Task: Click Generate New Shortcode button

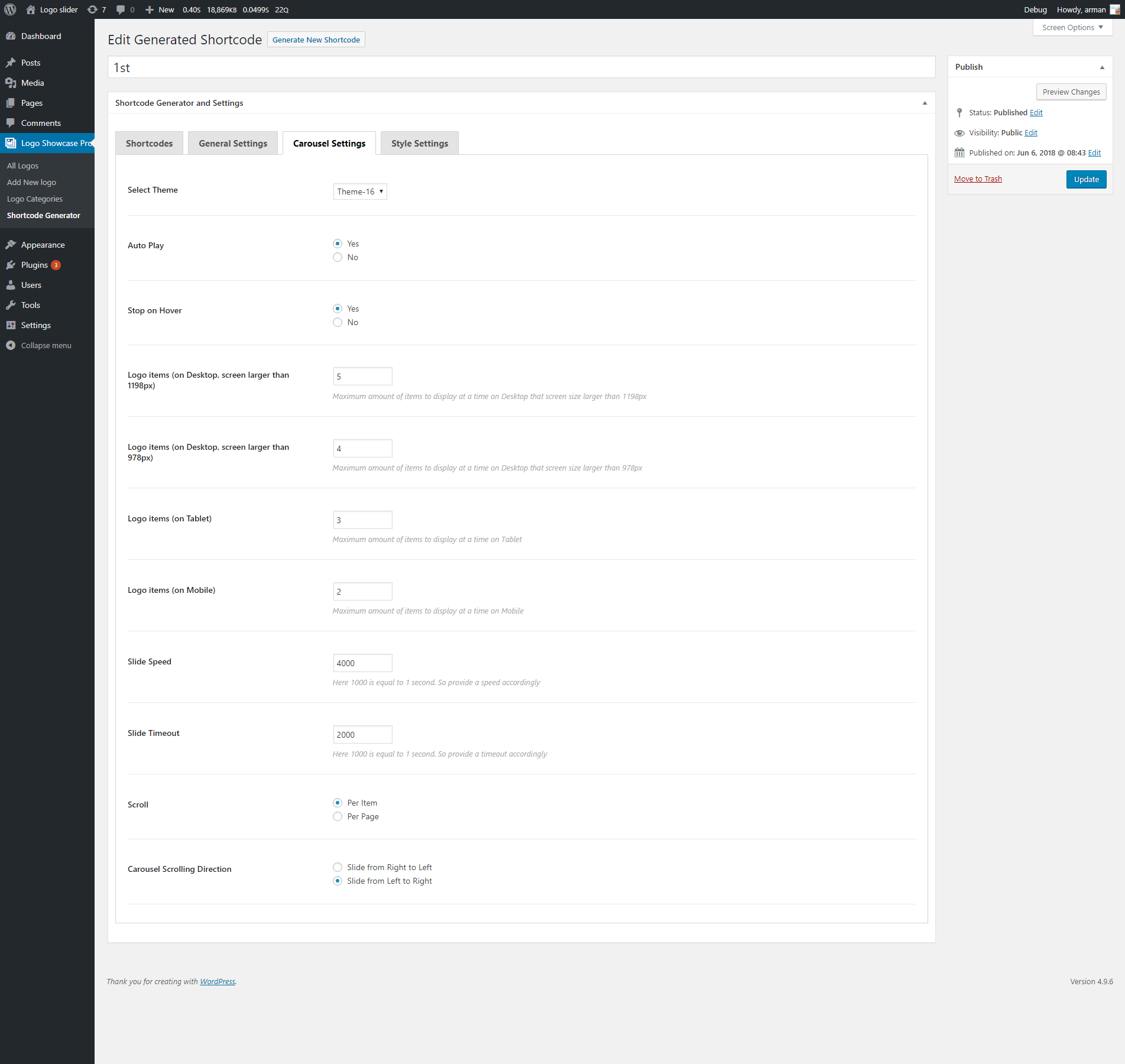Action: click(316, 40)
